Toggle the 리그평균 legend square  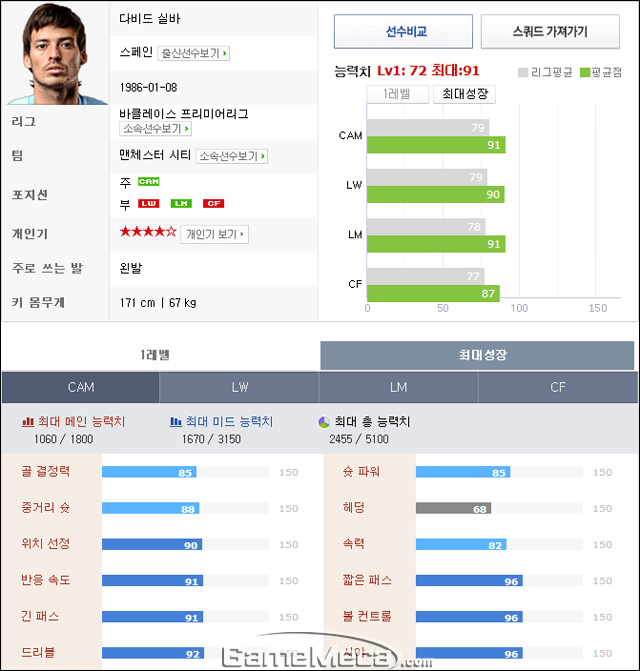coord(522,72)
